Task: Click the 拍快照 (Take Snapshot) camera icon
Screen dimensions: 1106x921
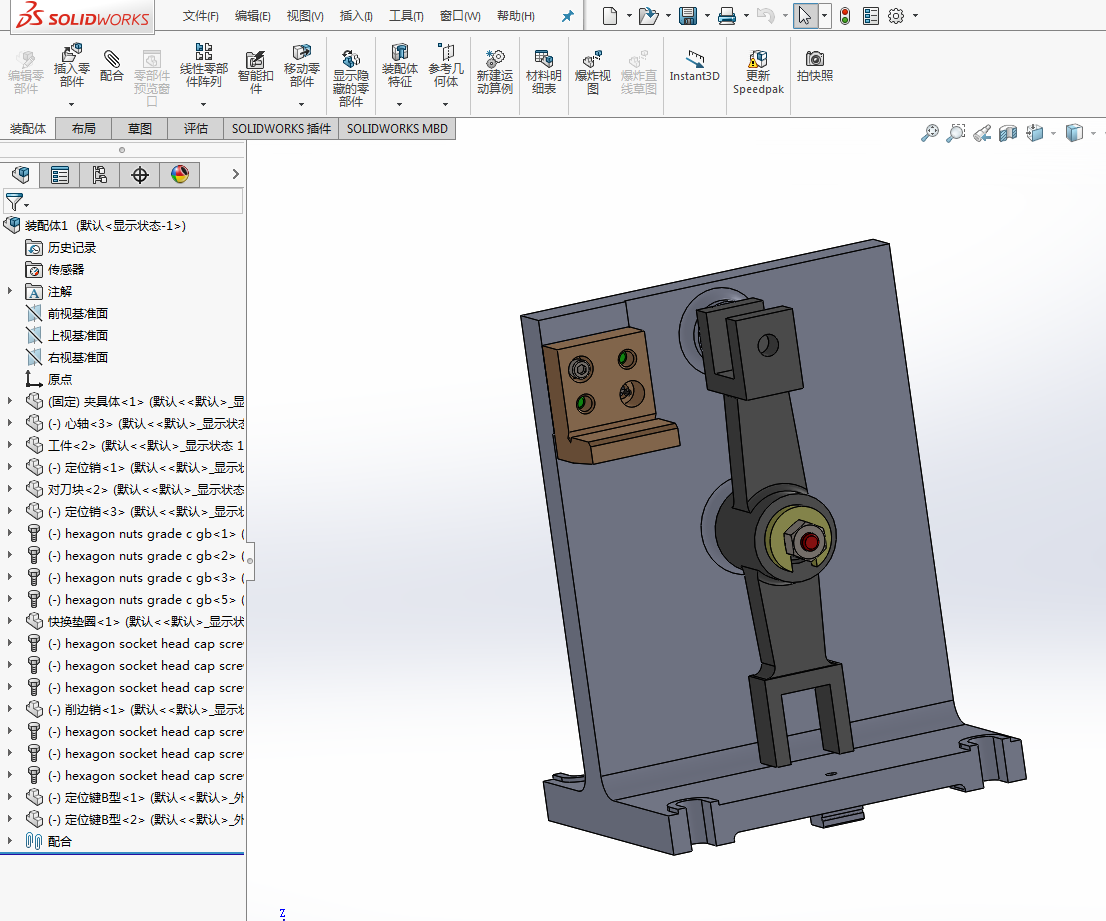Action: pos(815,65)
